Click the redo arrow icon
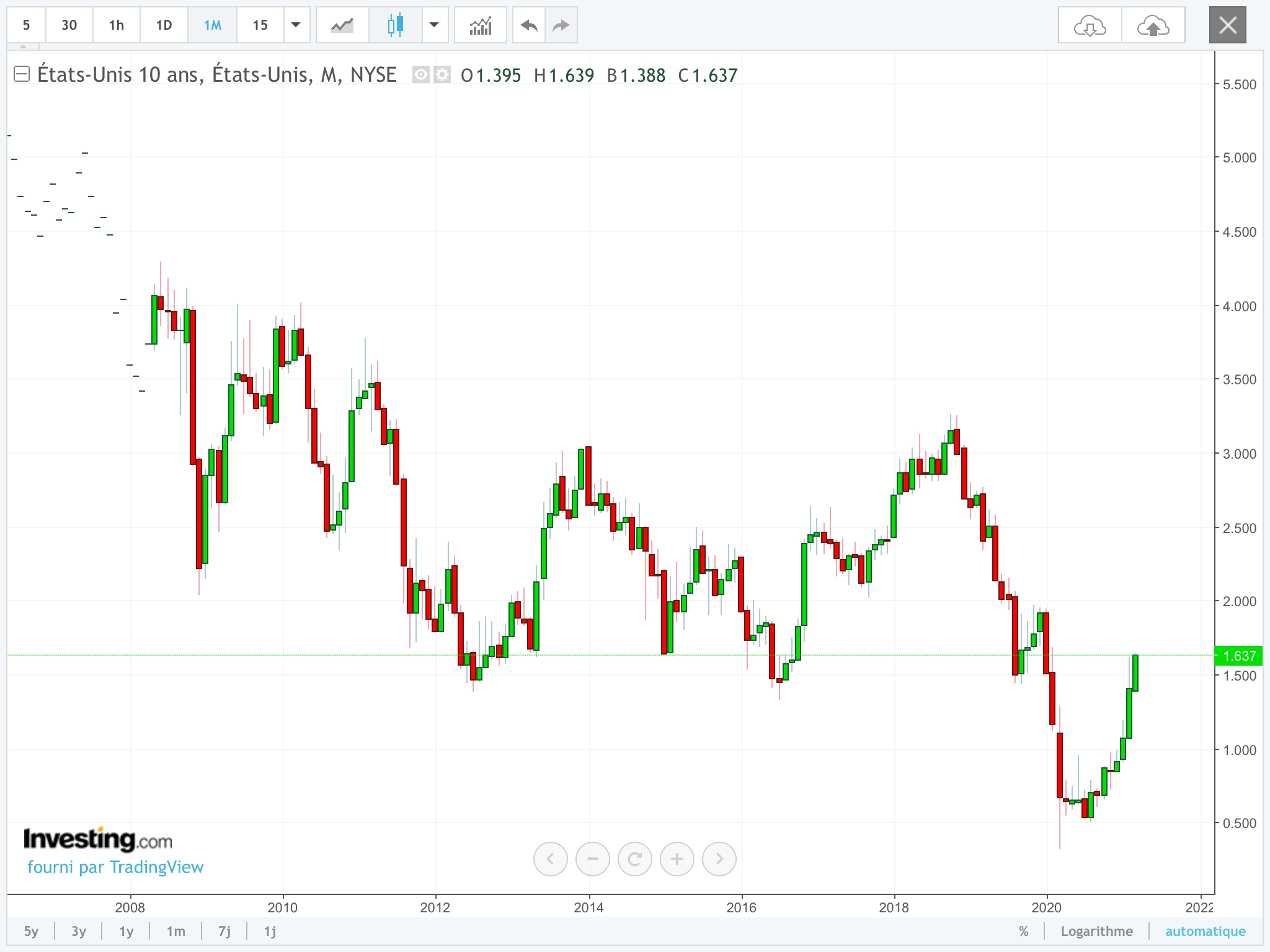The height and width of the screenshot is (952, 1270). [x=561, y=25]
